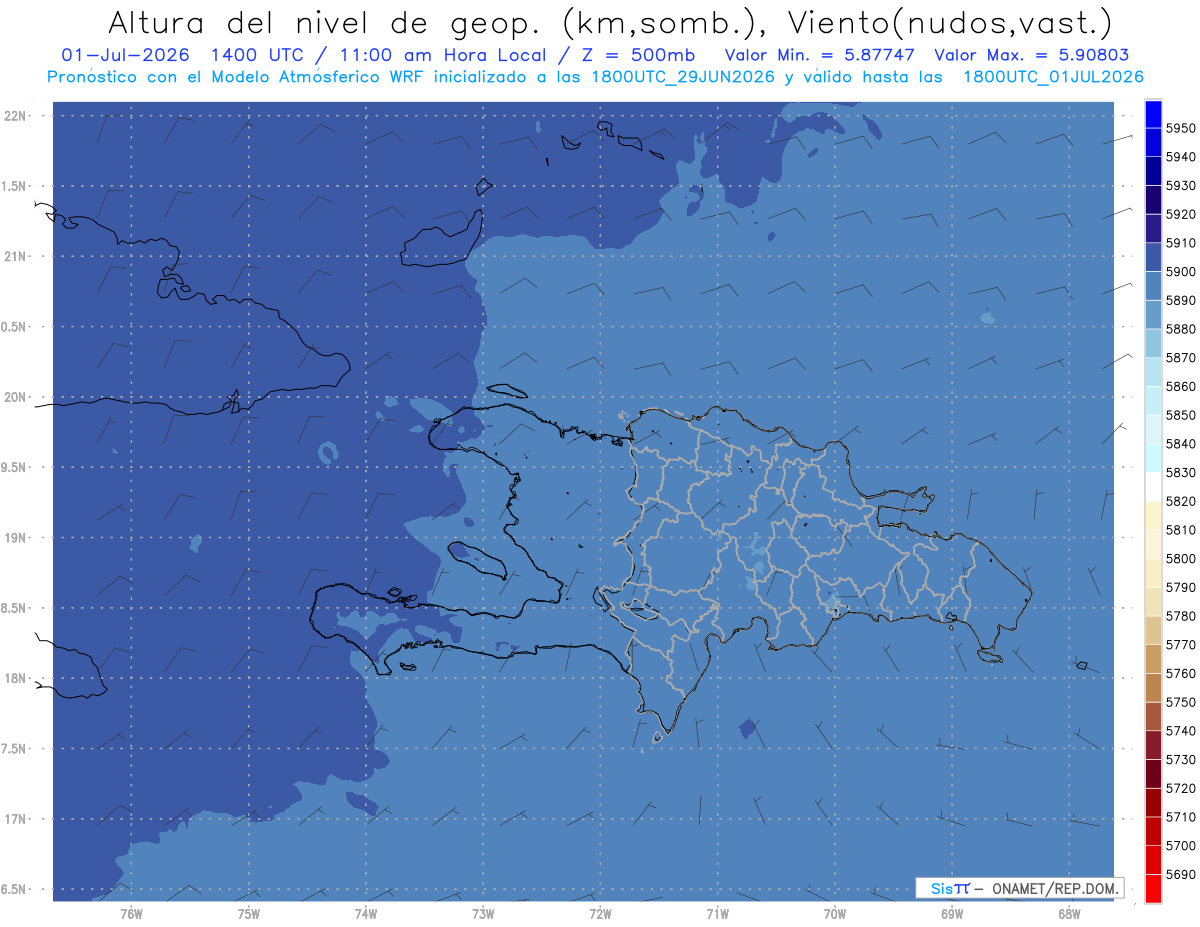This screenshot has width=1200, height=927.
Task: Click the '1800UTC_01JUL2026' valid-until time
Action: [1053, 77]
